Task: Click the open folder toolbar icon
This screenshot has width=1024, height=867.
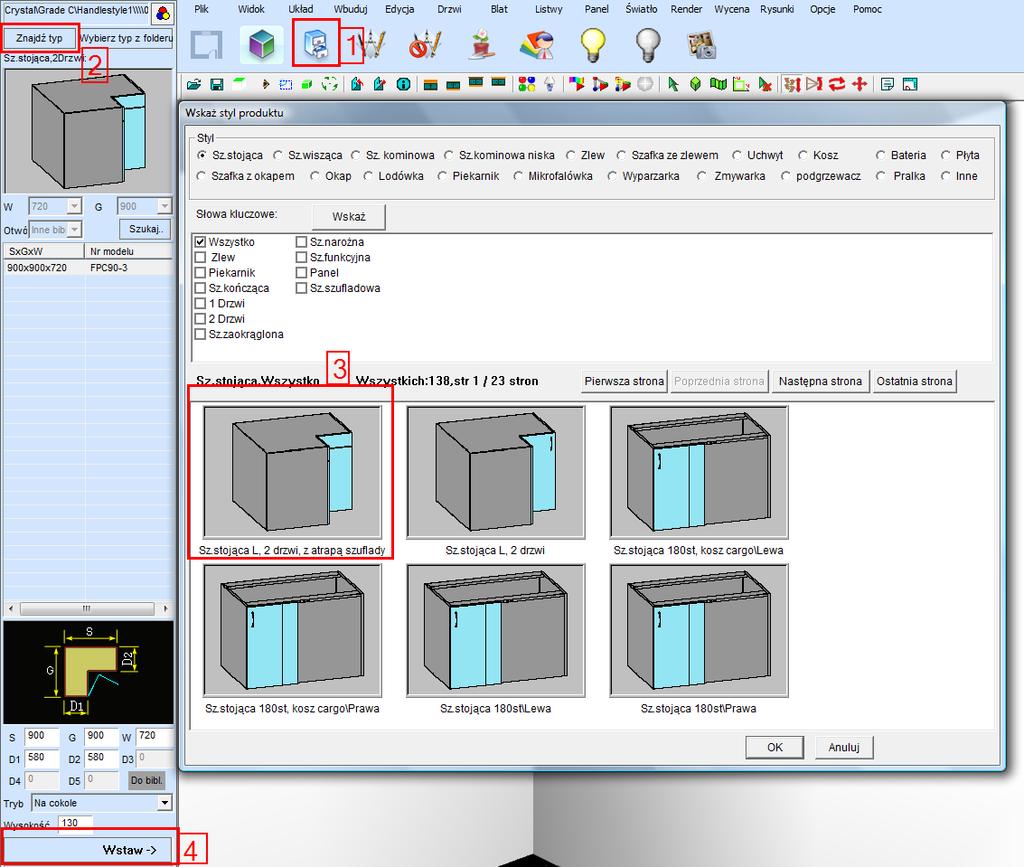Action: pos(193,84)
